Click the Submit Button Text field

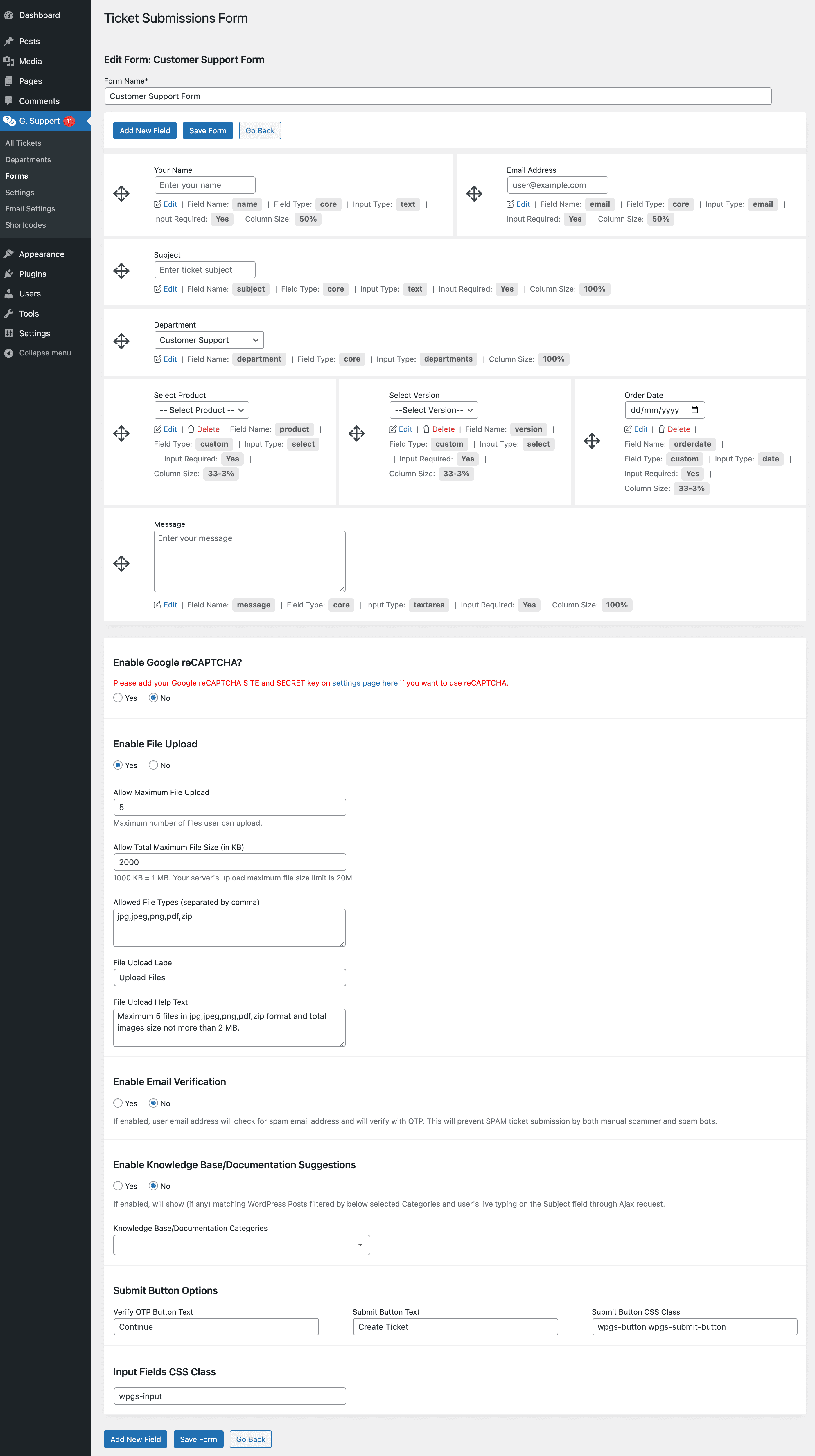[455, 1326]
